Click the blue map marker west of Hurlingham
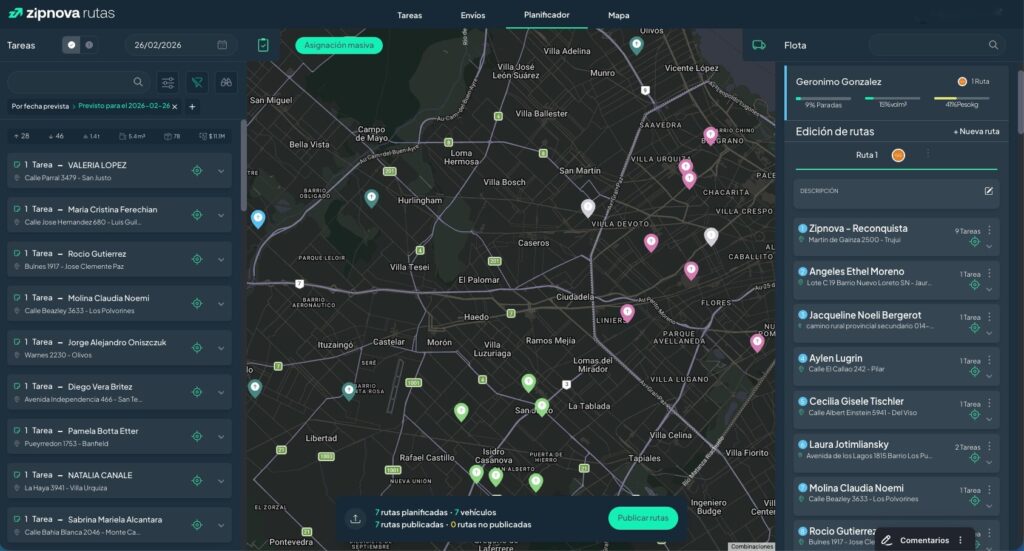Viewport: 1024px width, 551px height. pyautogui.click(x=258, y=219)
